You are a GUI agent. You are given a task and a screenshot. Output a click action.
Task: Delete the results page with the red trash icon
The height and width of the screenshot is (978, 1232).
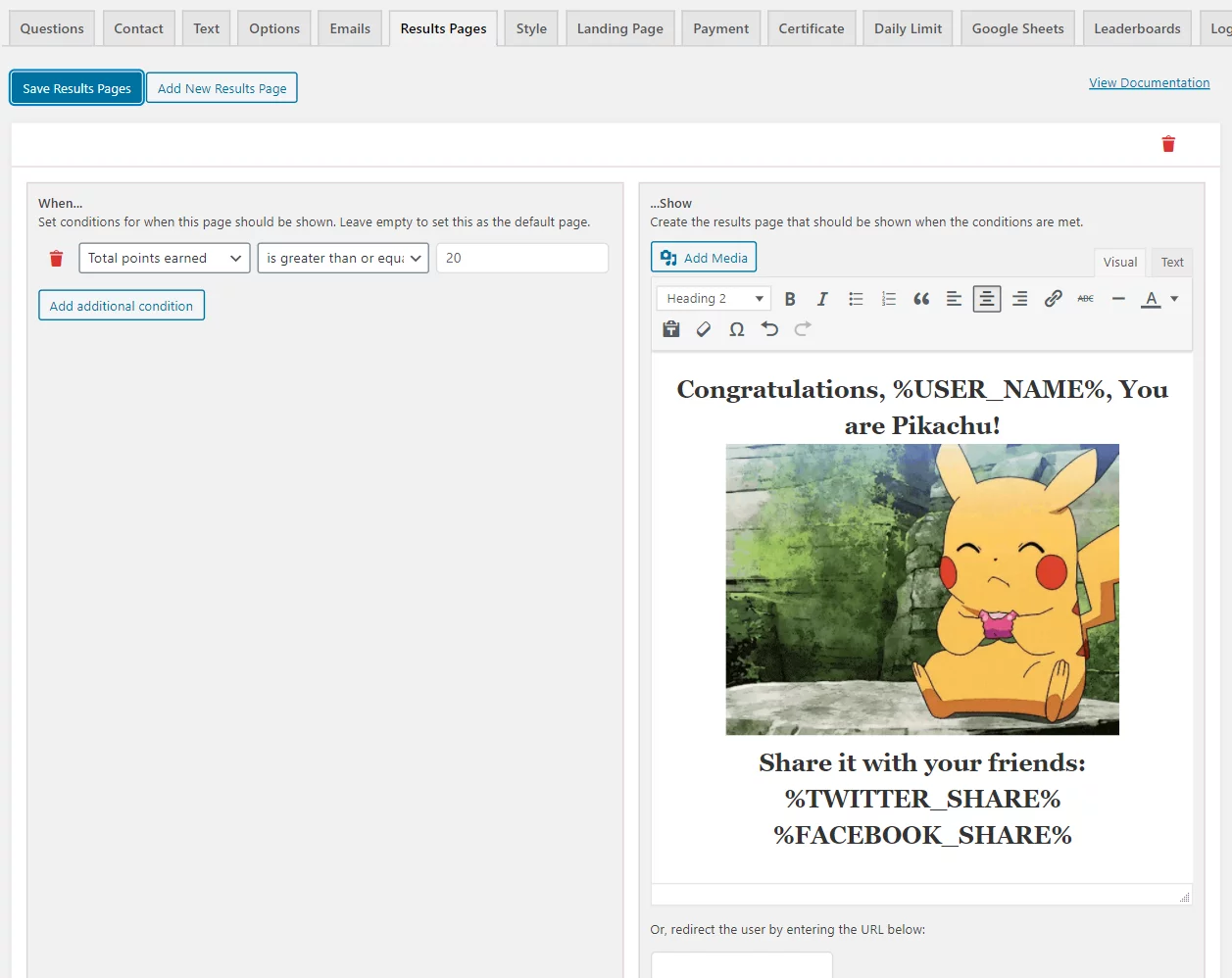point(1167,143)
